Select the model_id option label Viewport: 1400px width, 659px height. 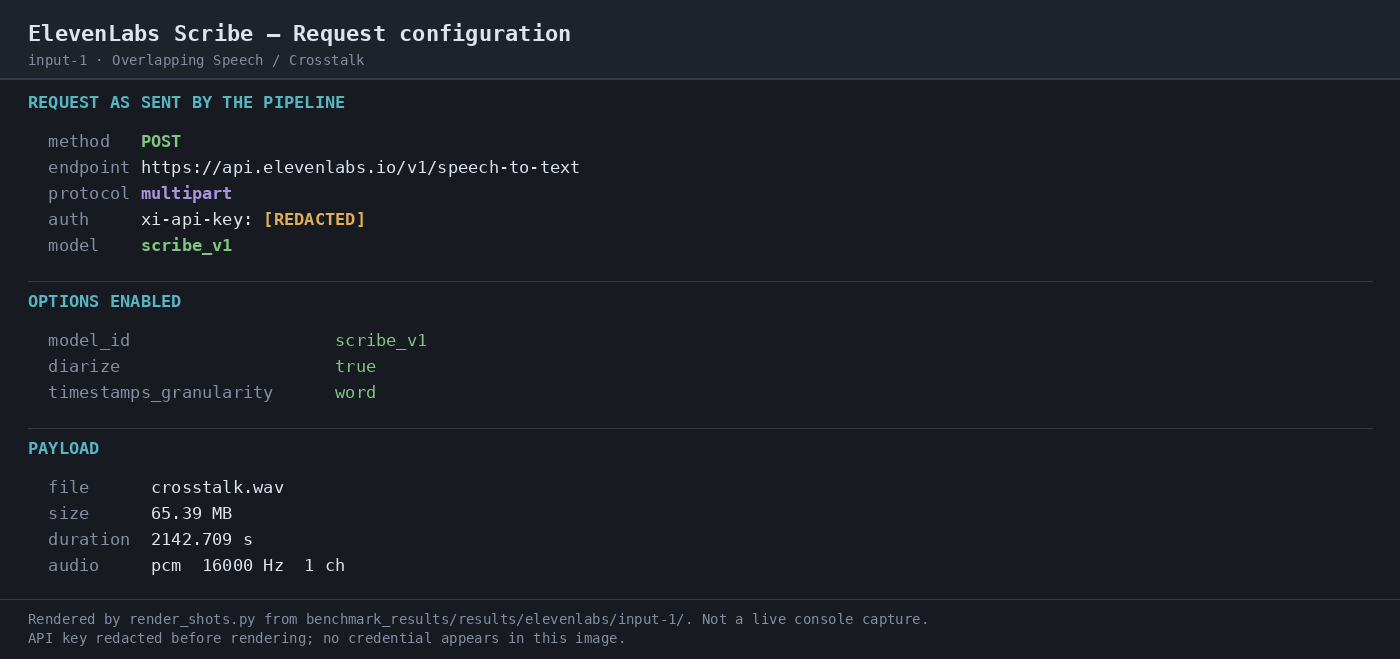click(x=89, y=340)
